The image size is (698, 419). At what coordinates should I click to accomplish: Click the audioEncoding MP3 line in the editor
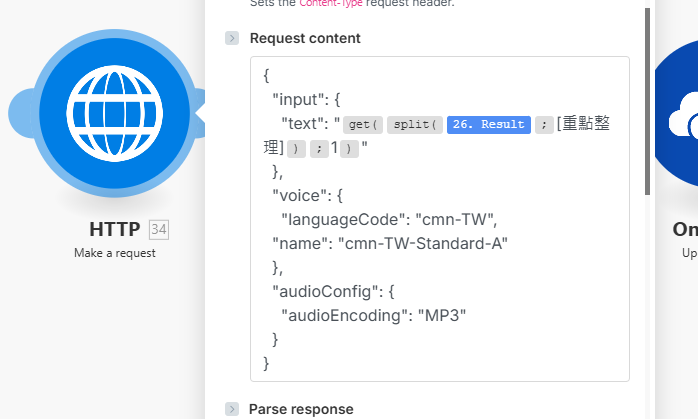(x=374, y=316)
